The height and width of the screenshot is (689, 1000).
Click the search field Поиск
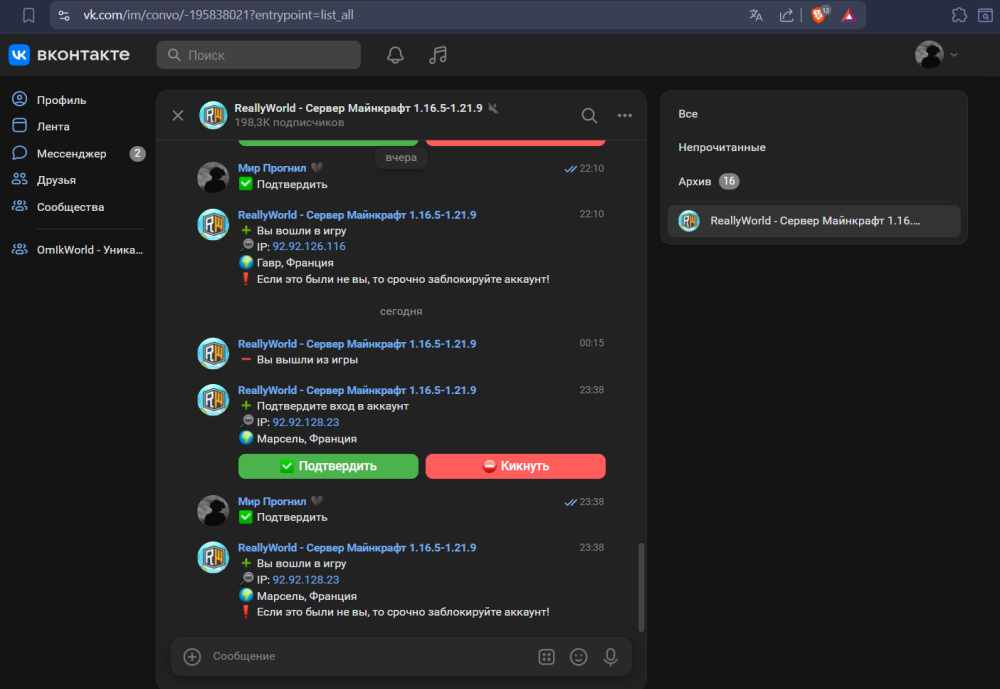pos(258,55)
